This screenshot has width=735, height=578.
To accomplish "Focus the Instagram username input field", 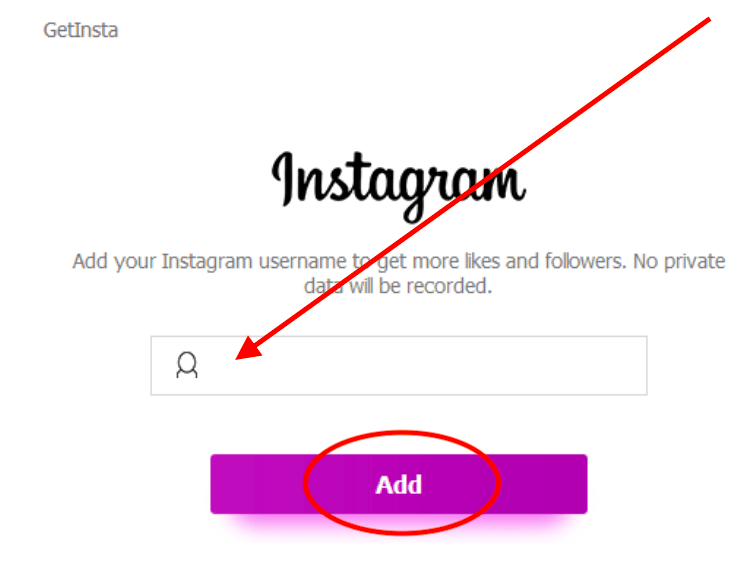I will point(398,365).
